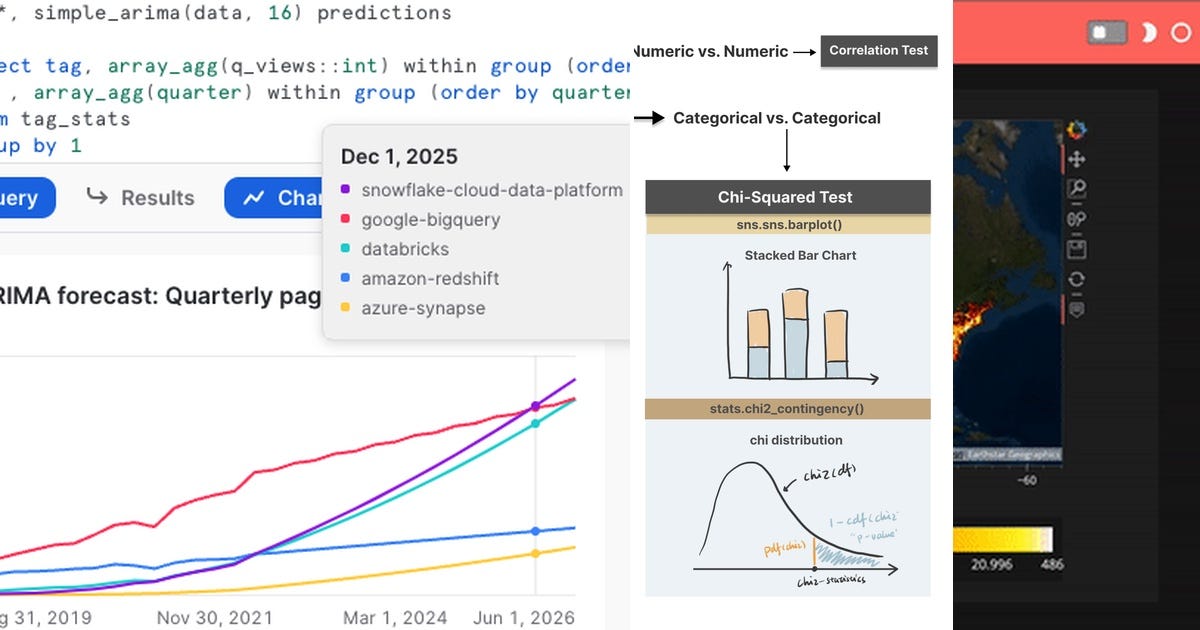The image size is (1200, 630).
Task: Click the snapshot/save icon in the map toolbar
Action: [1077, 248]
